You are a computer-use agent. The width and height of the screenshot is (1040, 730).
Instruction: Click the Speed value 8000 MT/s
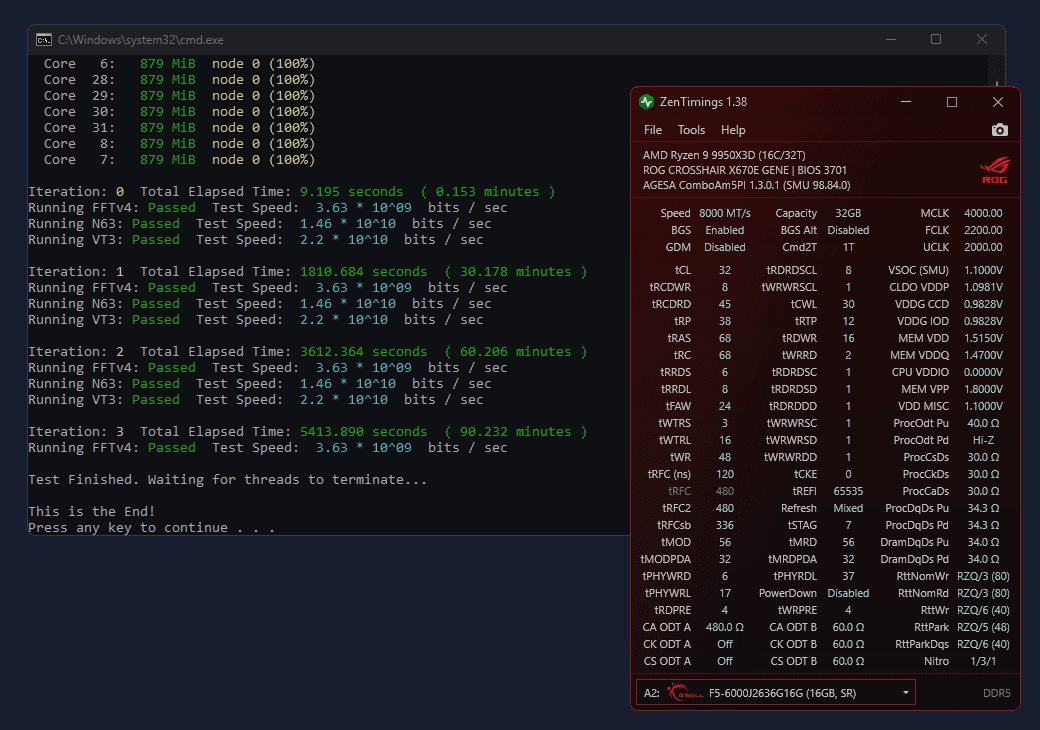pyautogui.click(x=724, y=213)
